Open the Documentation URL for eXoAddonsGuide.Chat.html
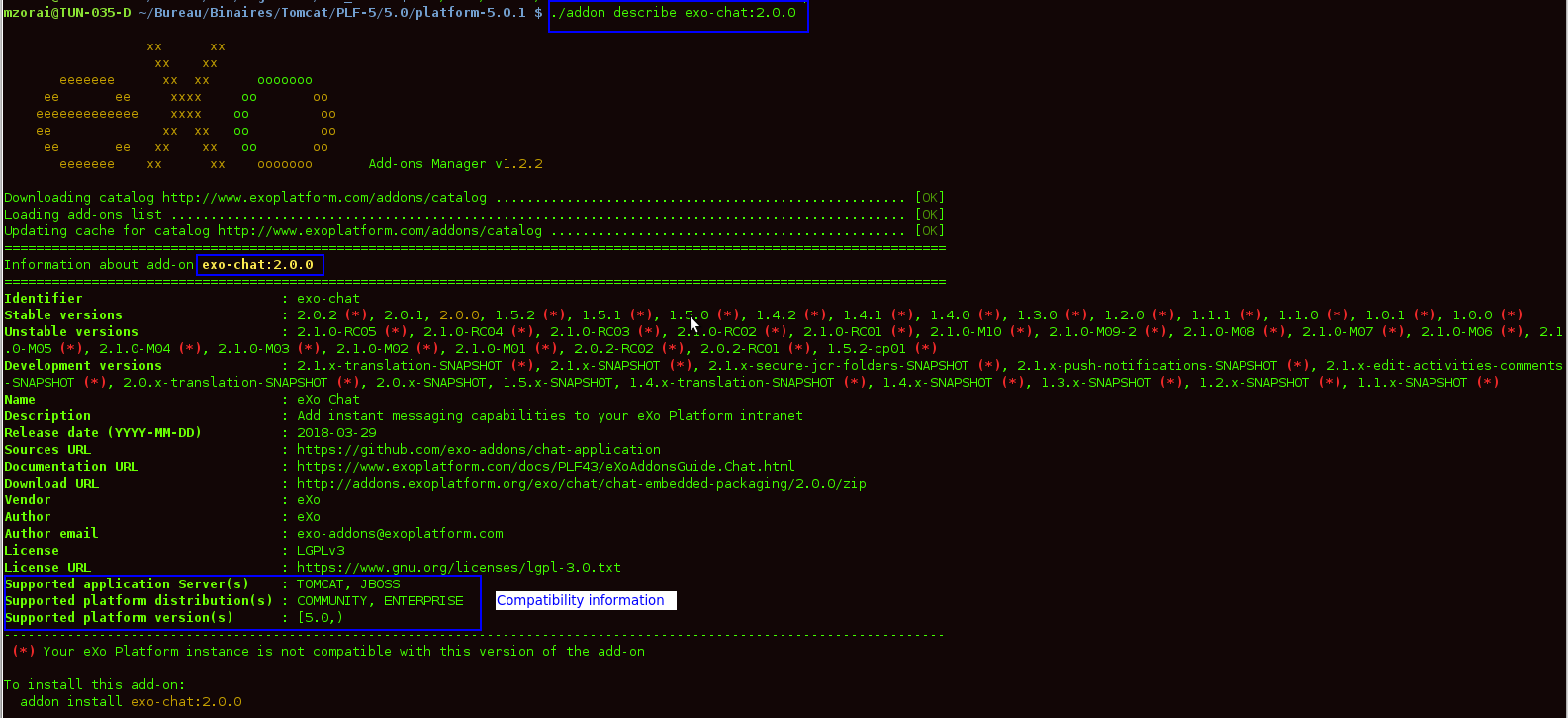This screenshot has width=1568, height=718. tap(546, 466)
